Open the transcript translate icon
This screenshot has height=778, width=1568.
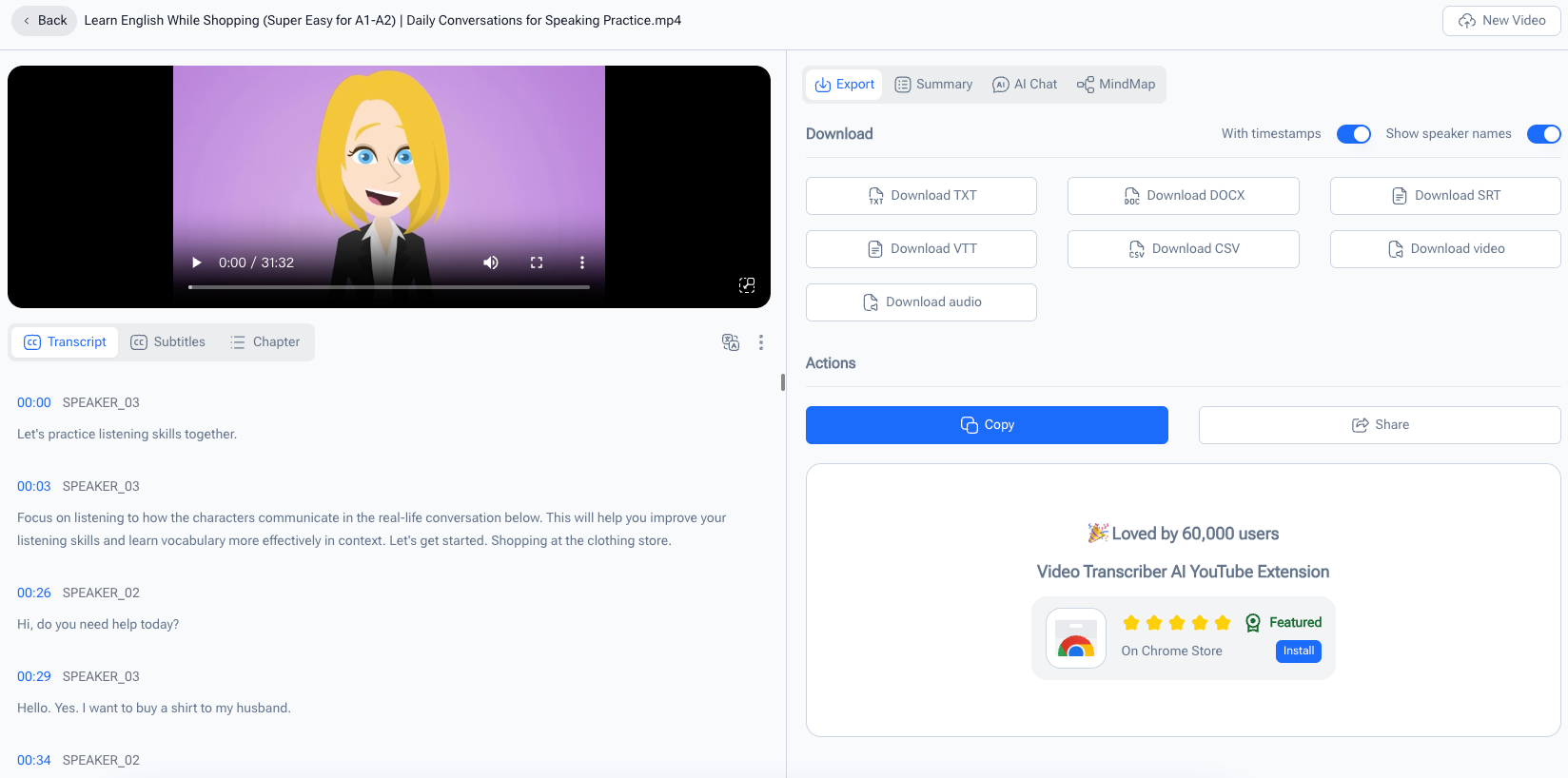[x=731, y=342]
